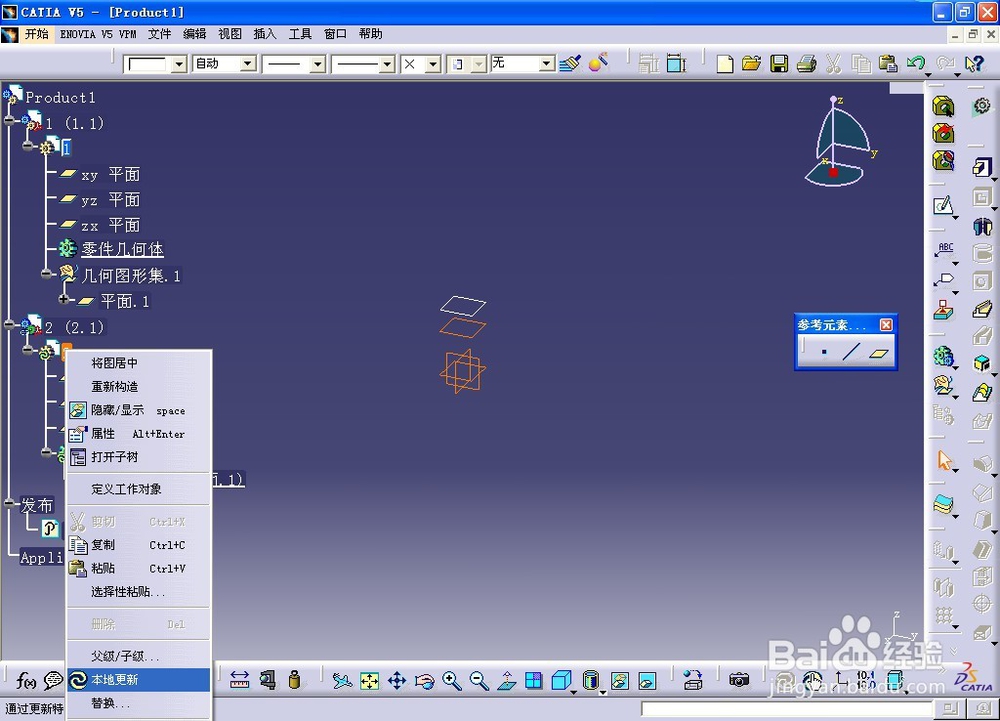
Task: Select Line in reference elements toolbar
Action: (851, 352)
